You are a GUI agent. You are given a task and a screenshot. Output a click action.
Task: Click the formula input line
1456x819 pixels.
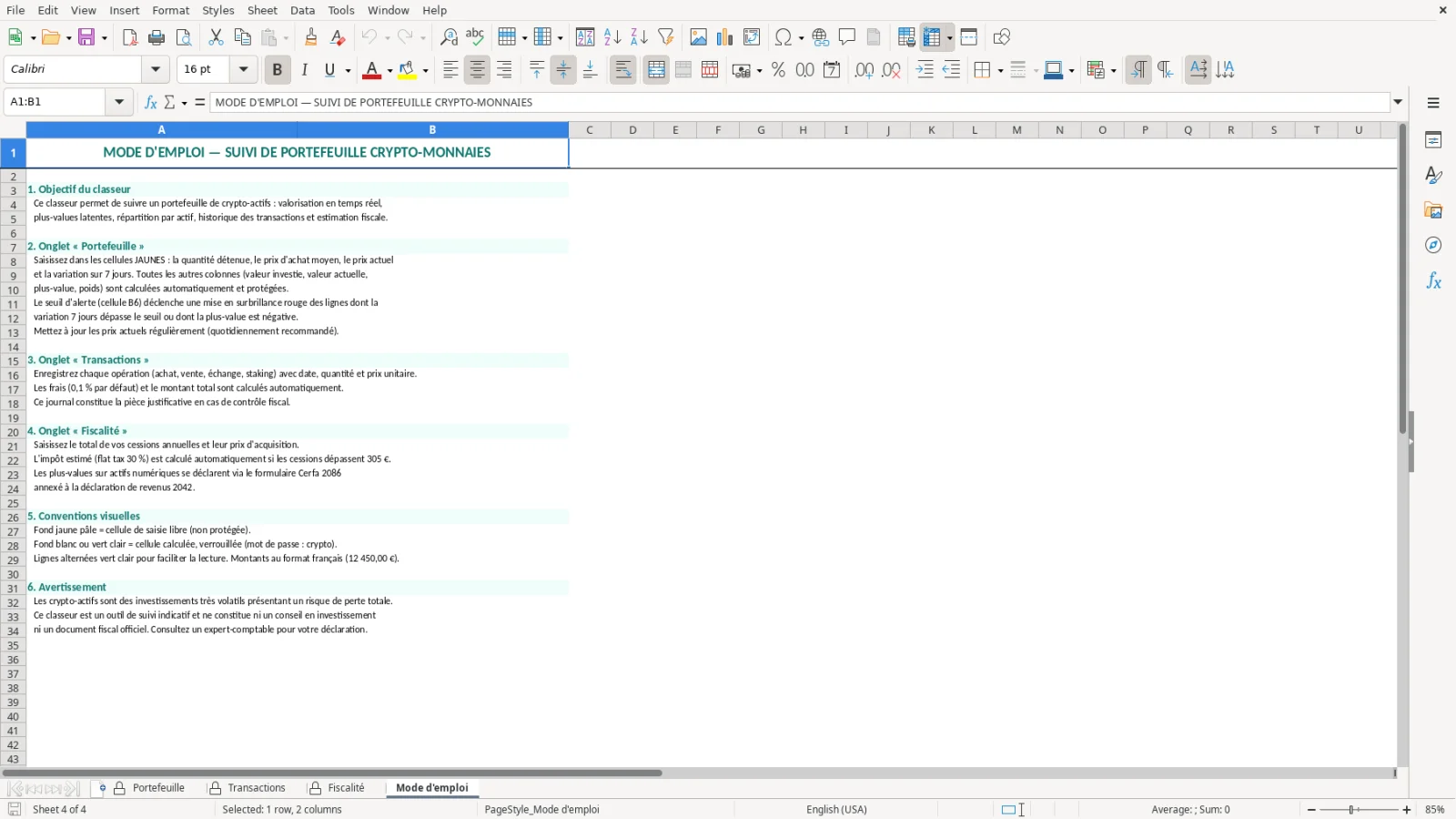799,102
